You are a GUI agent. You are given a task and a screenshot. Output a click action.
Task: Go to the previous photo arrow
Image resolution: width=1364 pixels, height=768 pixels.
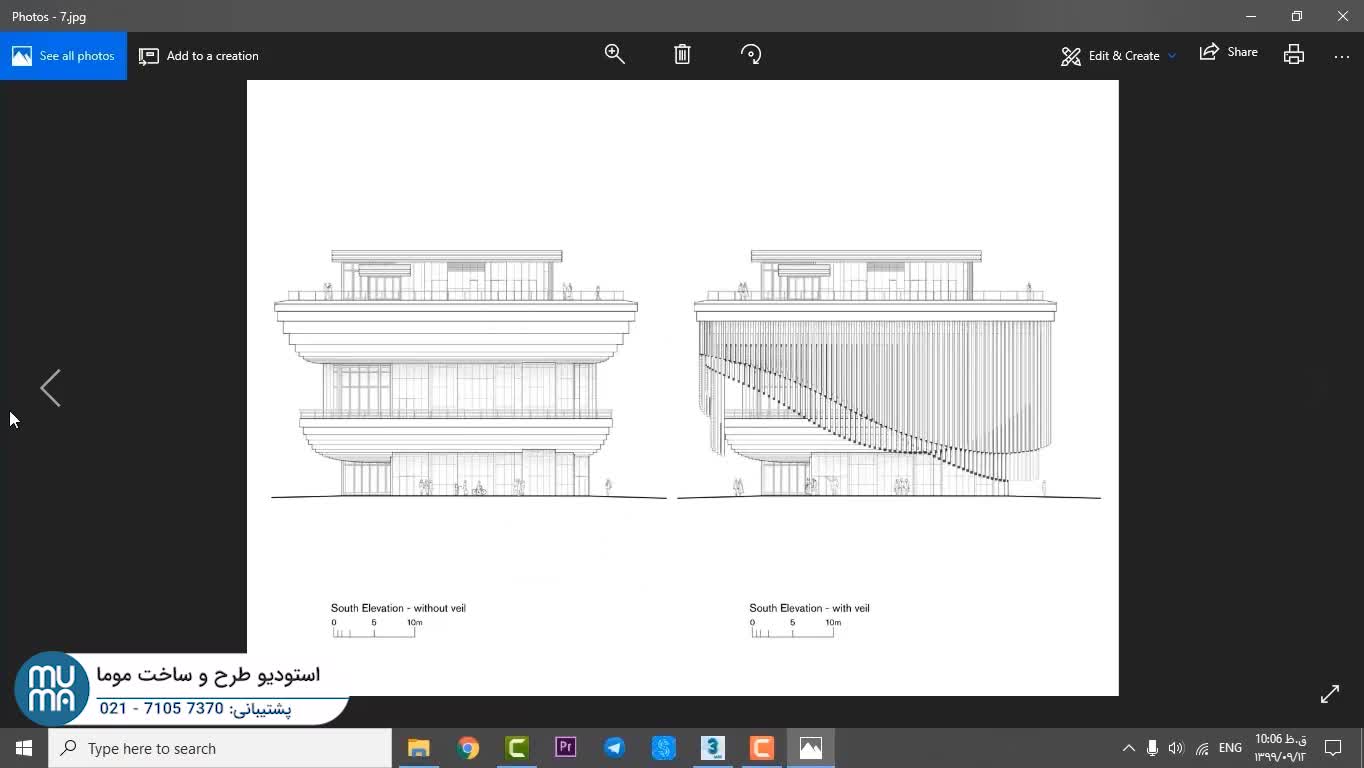[50, 388]
